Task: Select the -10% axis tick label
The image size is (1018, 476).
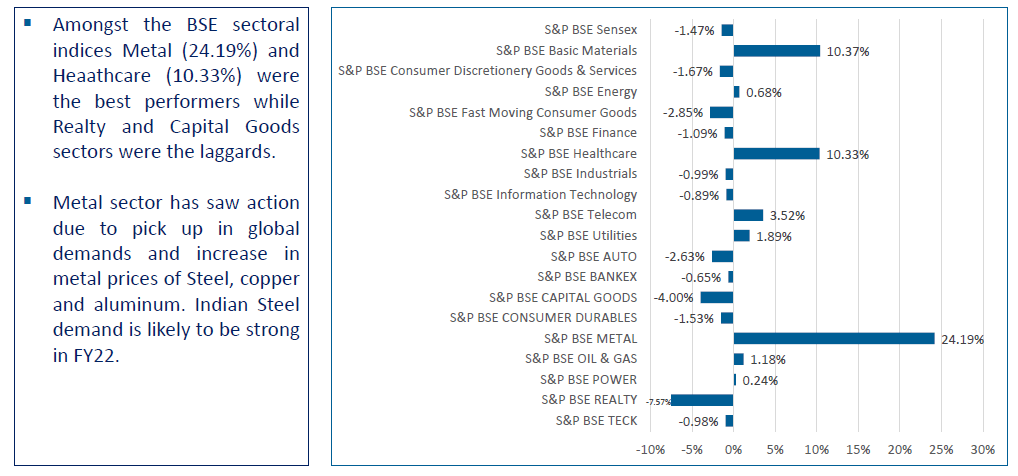Action: pos(650,447)
